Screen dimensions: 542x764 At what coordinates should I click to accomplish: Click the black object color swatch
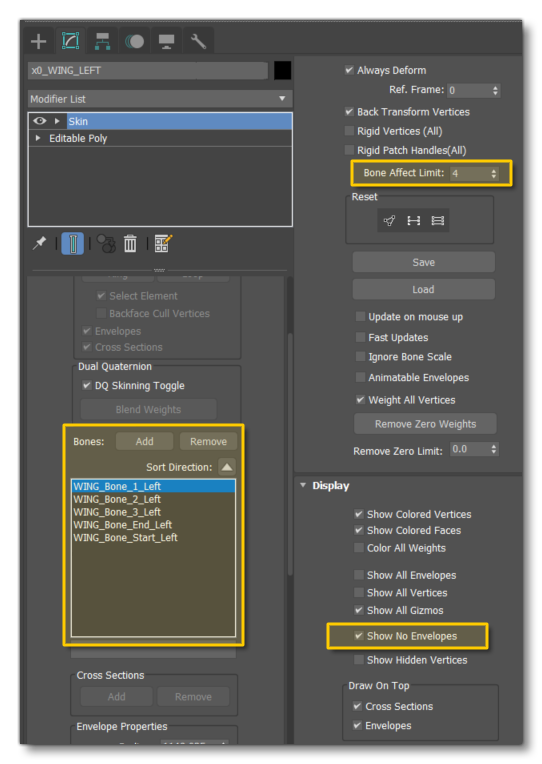[x=283, y=71]
